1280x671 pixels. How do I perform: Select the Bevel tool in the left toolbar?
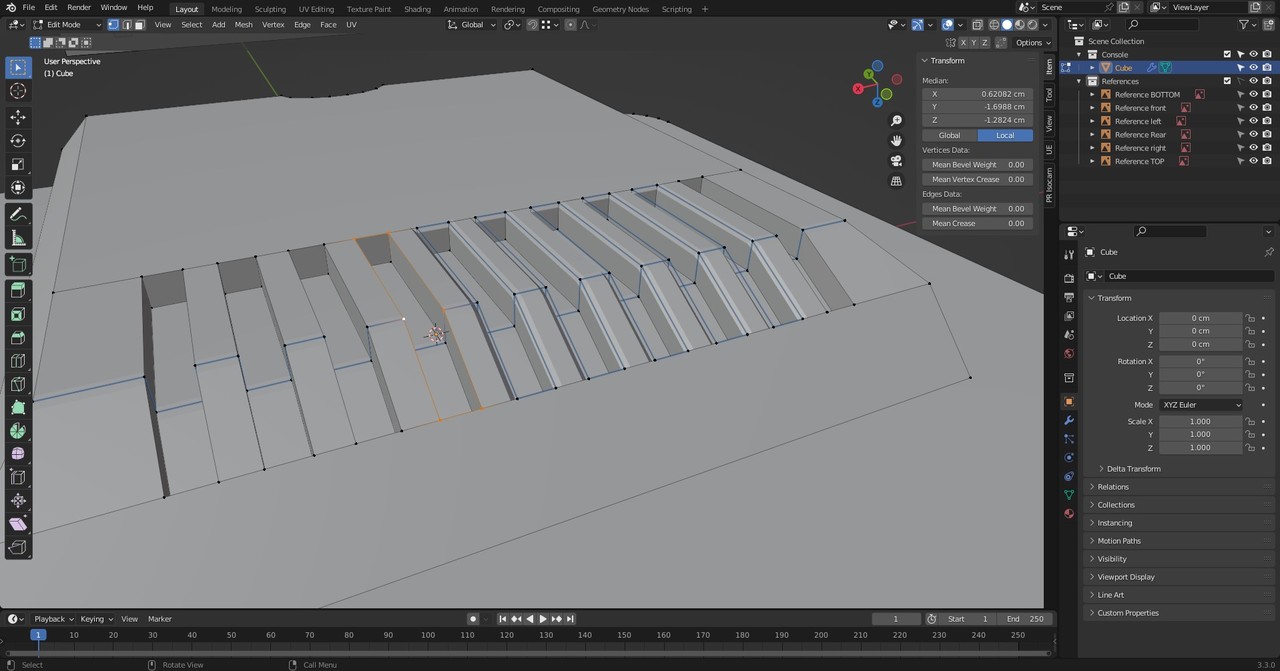[17, 337]
